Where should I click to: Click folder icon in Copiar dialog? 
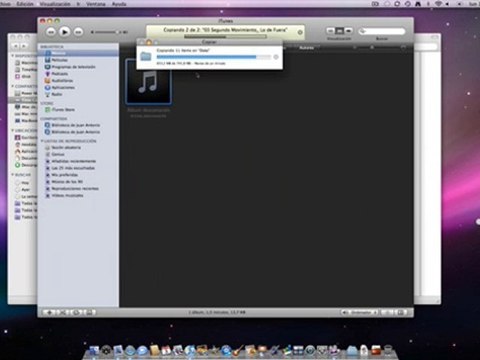coord(146,56)
